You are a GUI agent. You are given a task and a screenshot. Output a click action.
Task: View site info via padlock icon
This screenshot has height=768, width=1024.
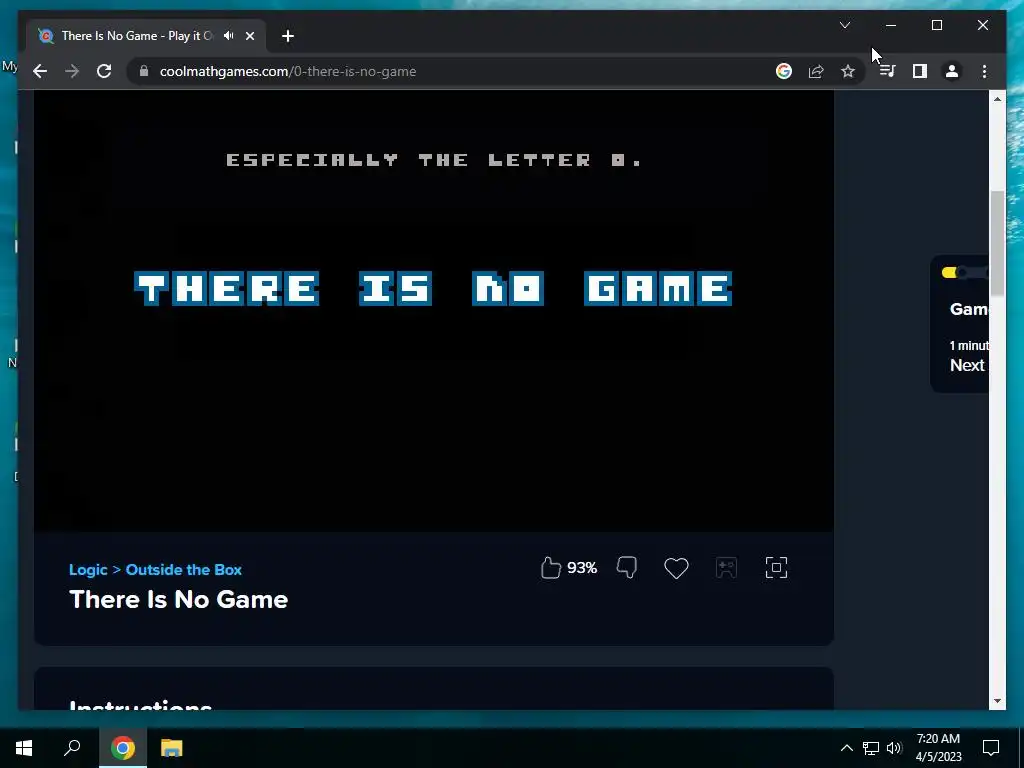click(144, 71)
